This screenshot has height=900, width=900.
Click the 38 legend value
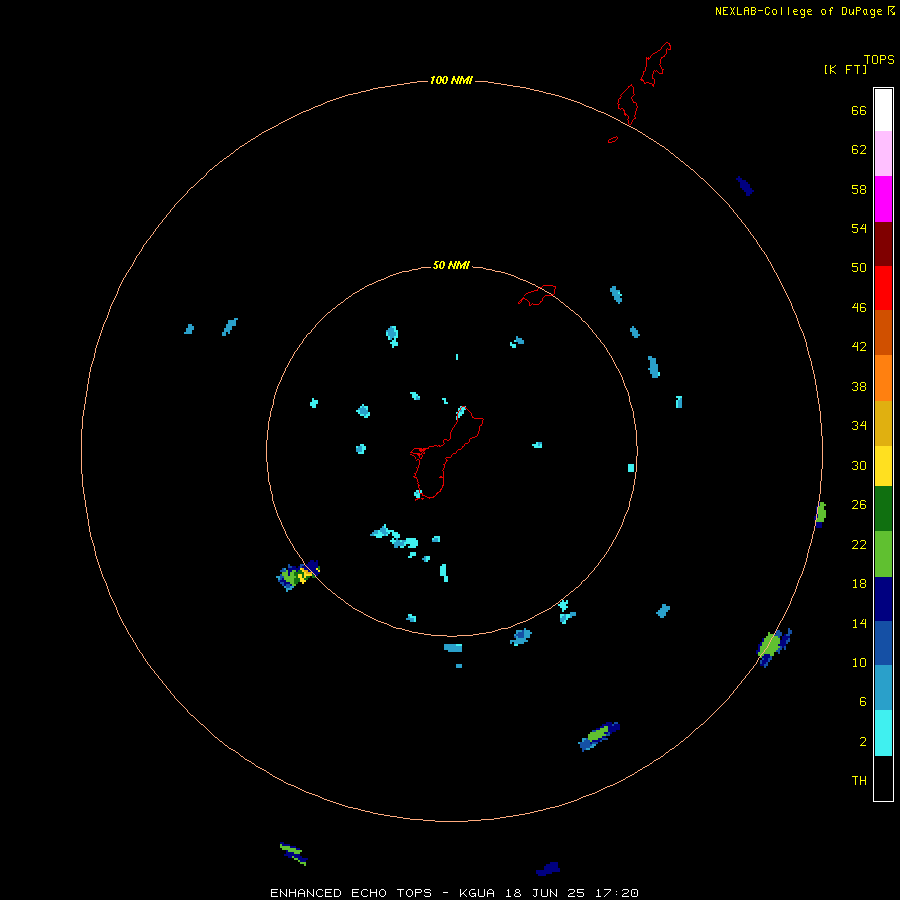(x=859, y=387)
